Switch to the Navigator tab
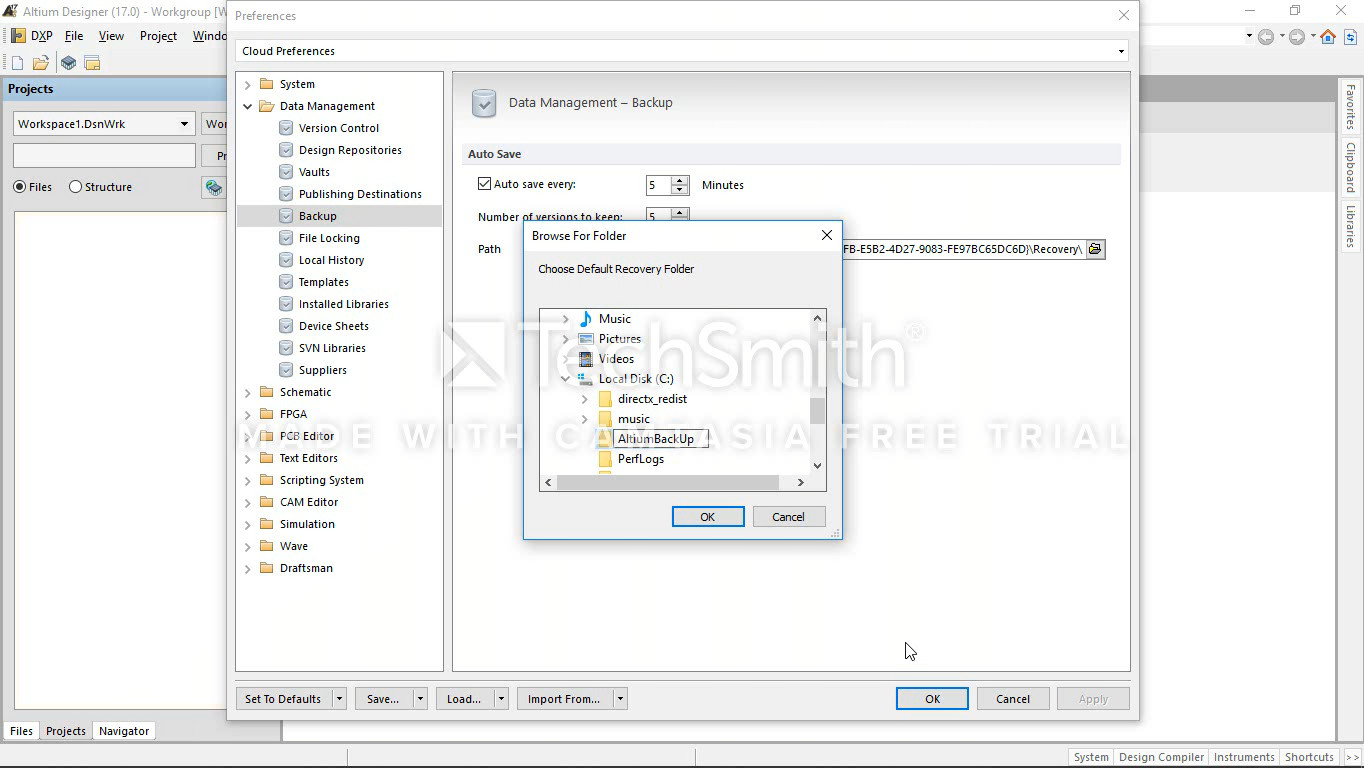This screenshot has height=768, width=1364. tap(124, 731)
